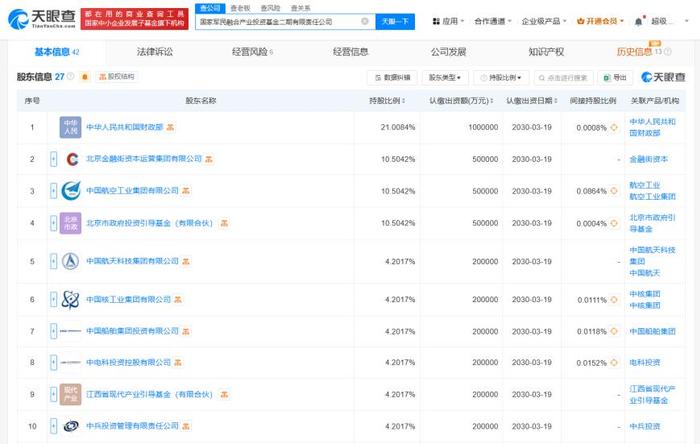Click the 中国核工业集团 logo
Screen dimensions: 700x444
click(x=71, y=299)
